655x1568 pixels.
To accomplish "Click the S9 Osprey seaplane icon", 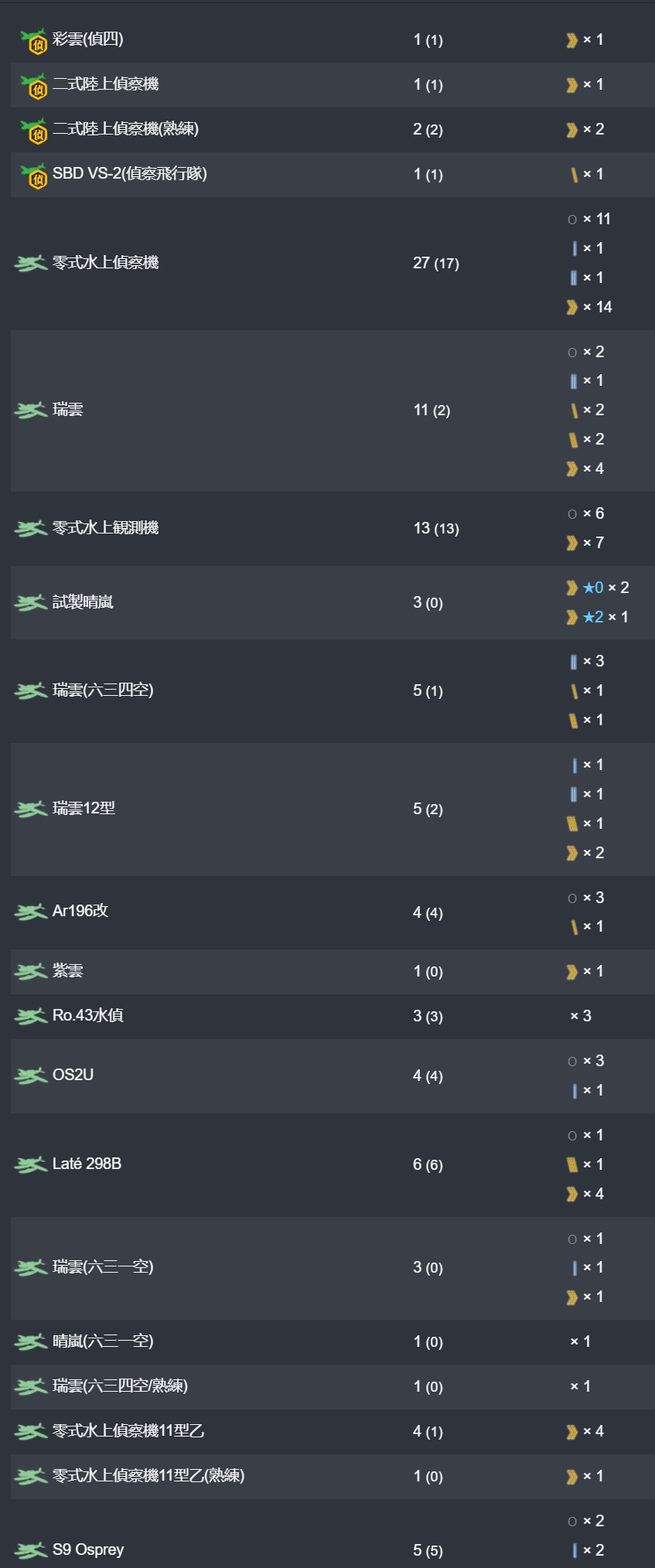I will pos(31,1550).
